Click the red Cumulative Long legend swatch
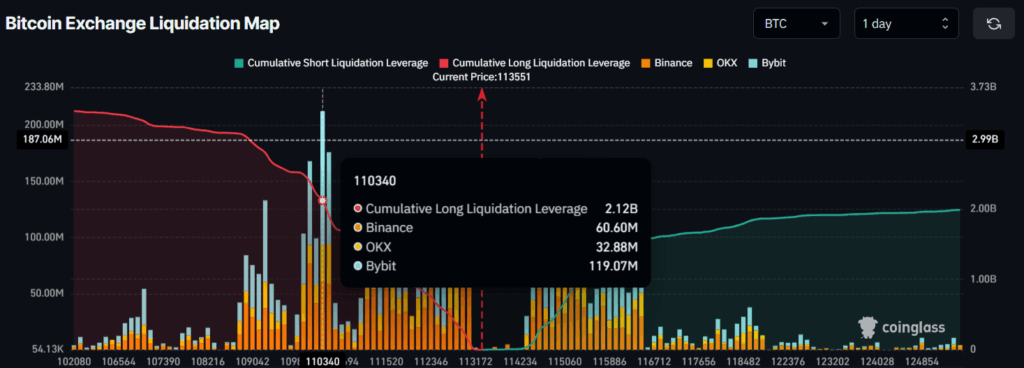 coord(444,63)
